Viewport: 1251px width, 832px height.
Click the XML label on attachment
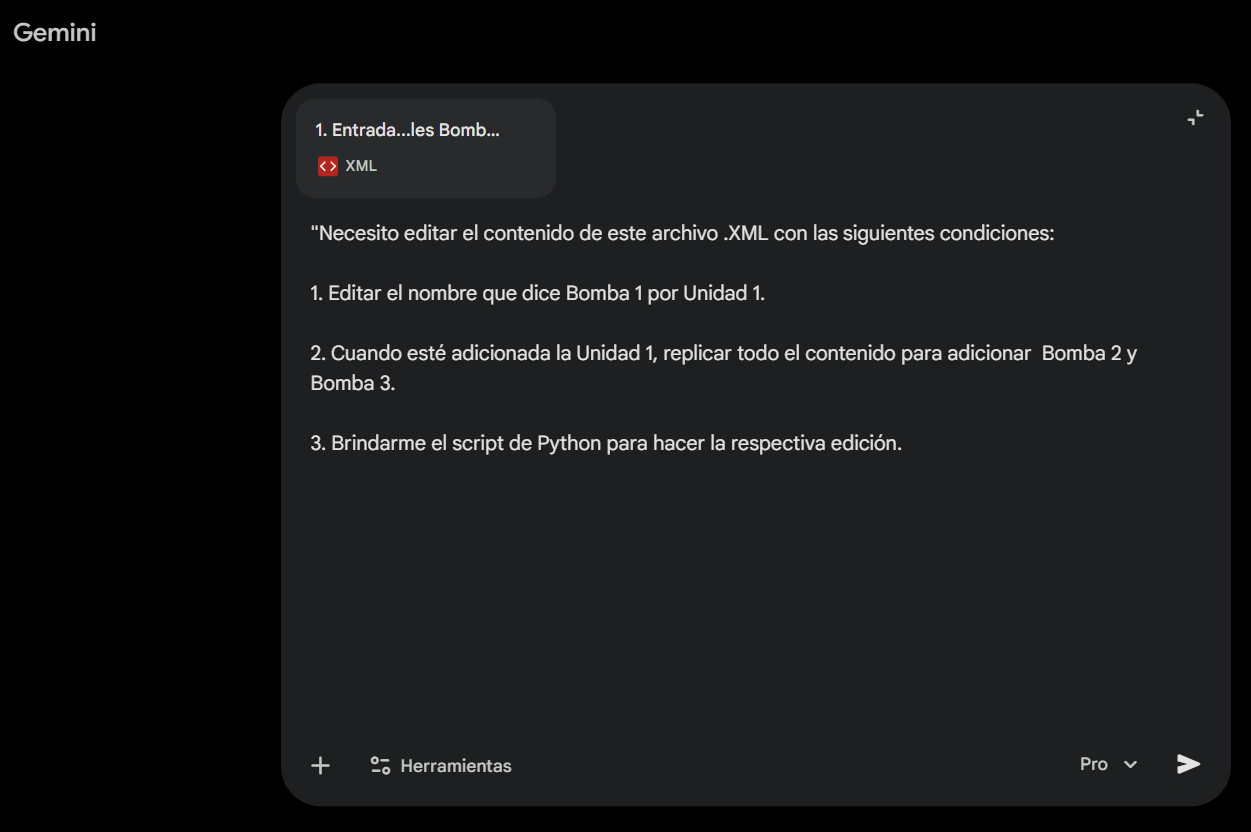tap(361, 166)
